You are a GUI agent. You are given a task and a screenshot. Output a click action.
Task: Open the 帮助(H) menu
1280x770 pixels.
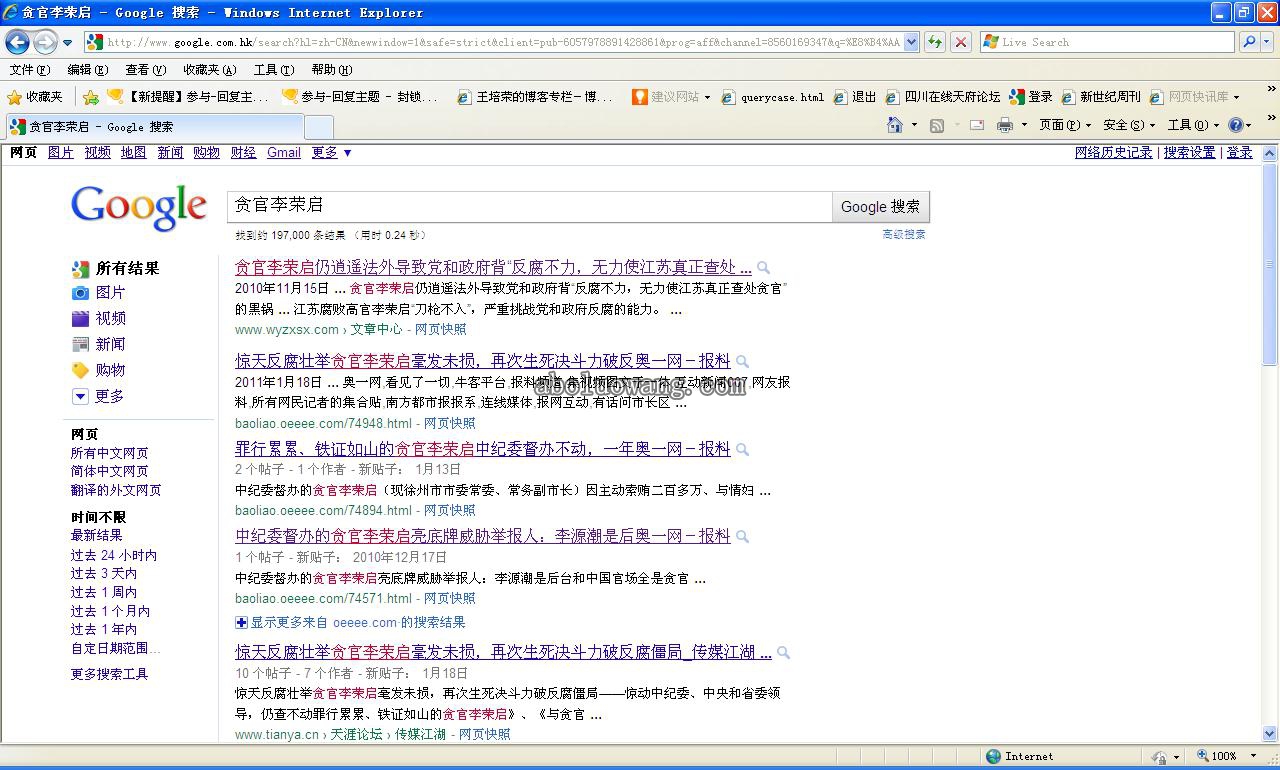click(331, 70)
